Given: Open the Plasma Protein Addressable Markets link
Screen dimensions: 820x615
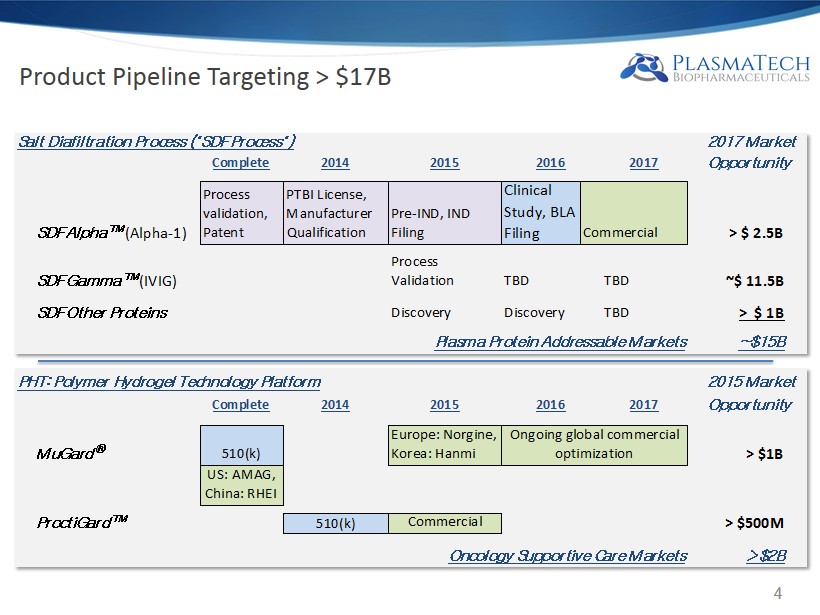Looking at the screenshot, I should (561, 342).
